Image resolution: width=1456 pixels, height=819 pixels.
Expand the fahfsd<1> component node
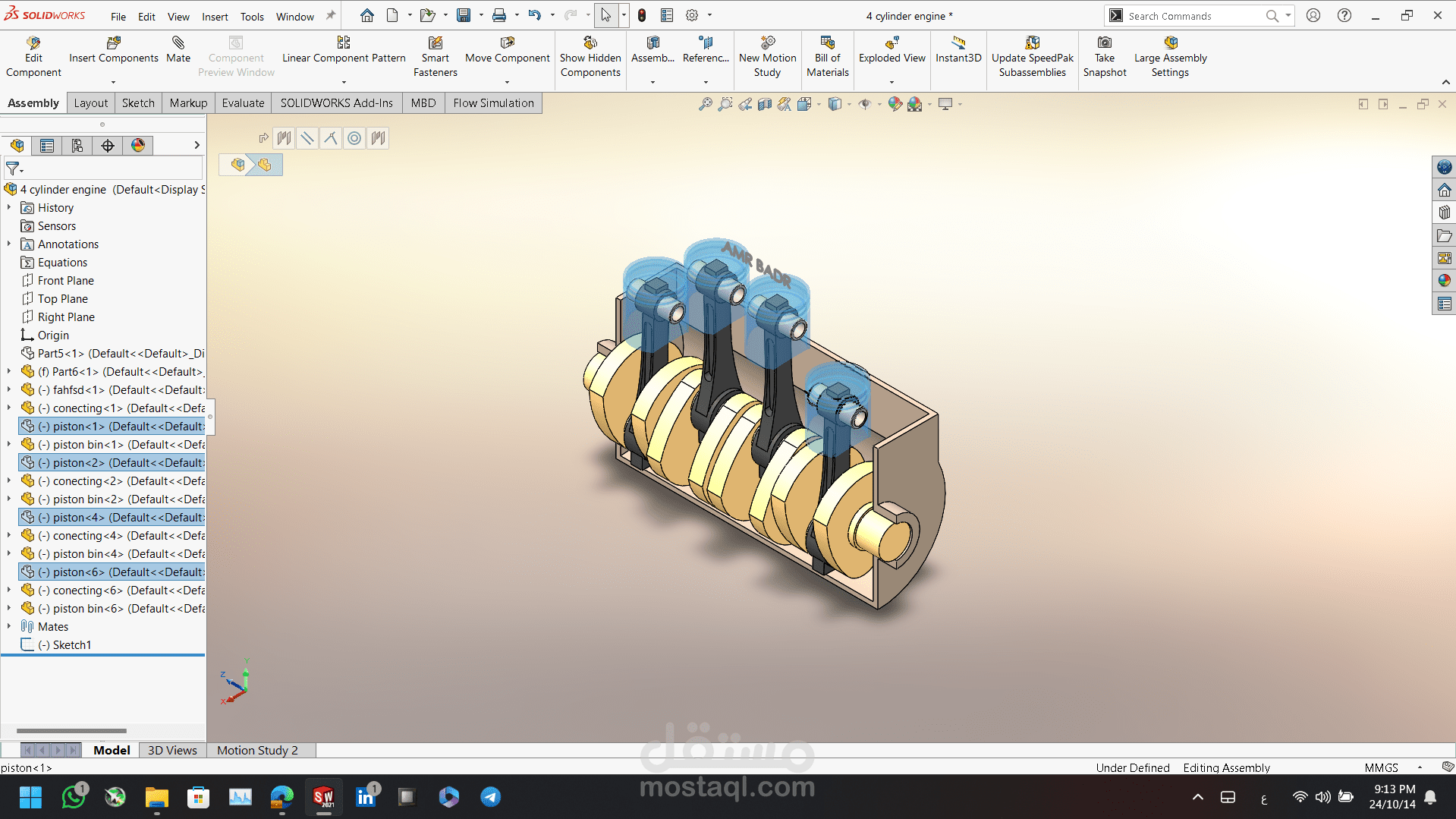[x=9, y=390]
